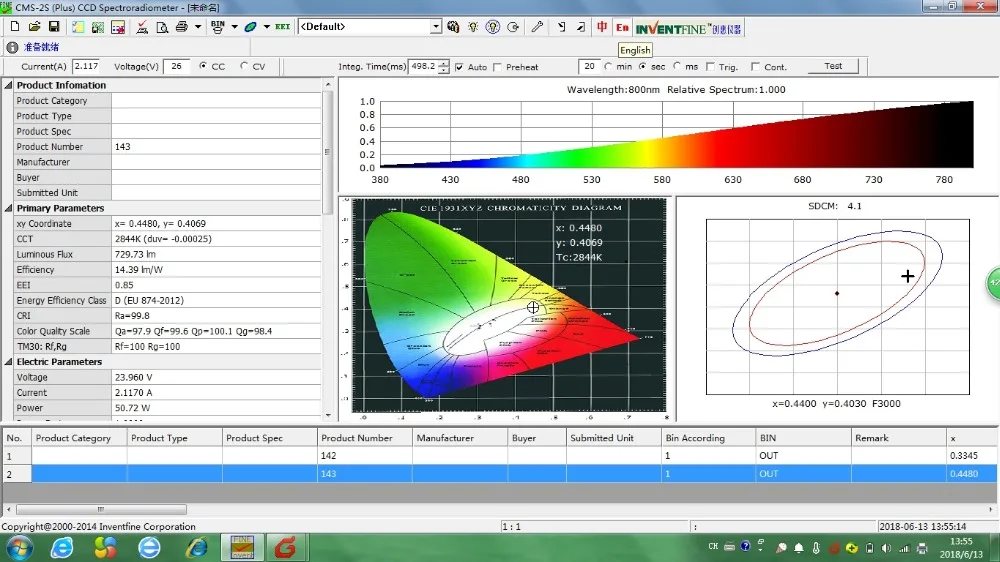Enable the Preheat checkbox
1000x562 pixels.
497,67
